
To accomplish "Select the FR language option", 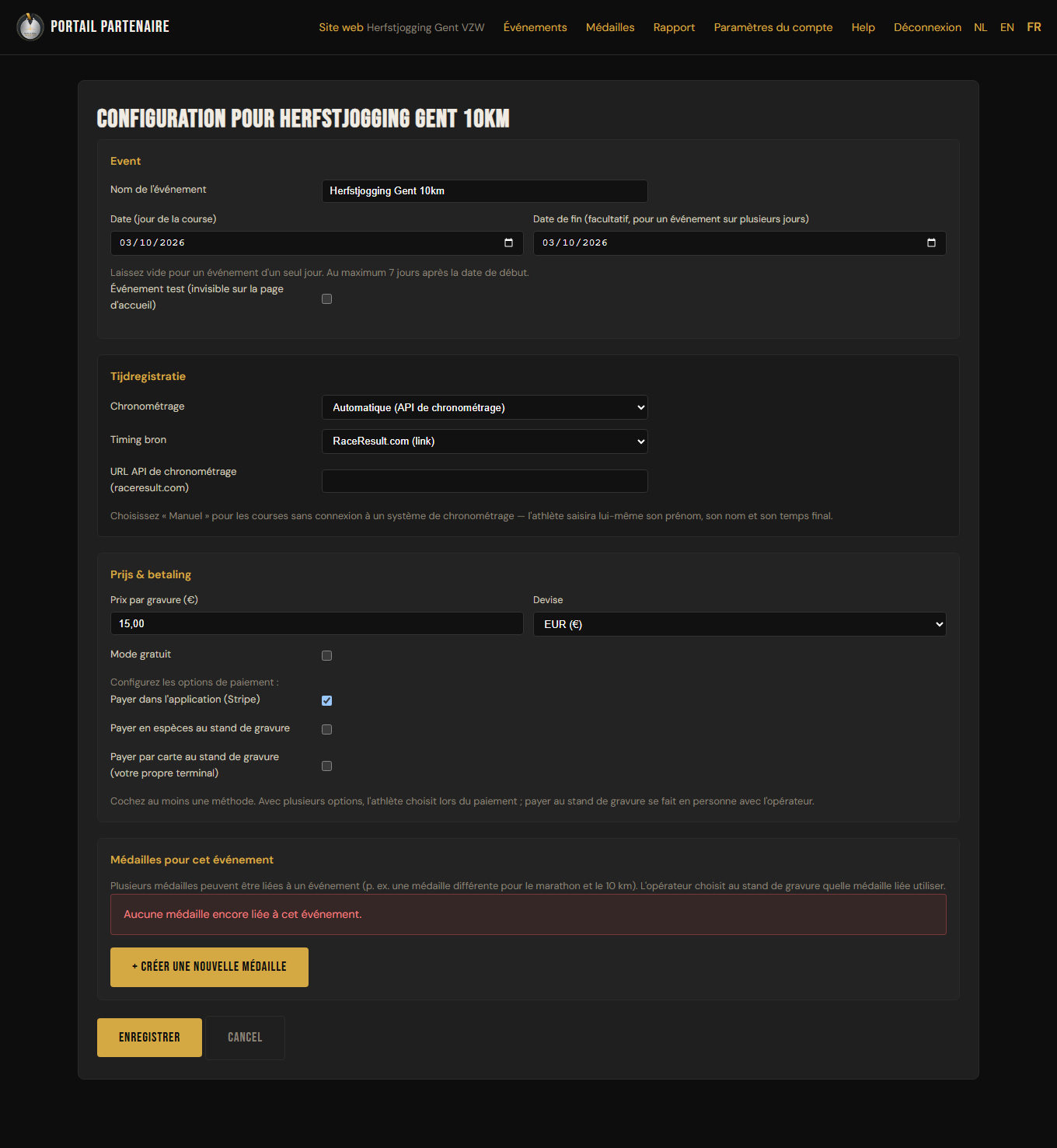I will (x=1034, y=27).
